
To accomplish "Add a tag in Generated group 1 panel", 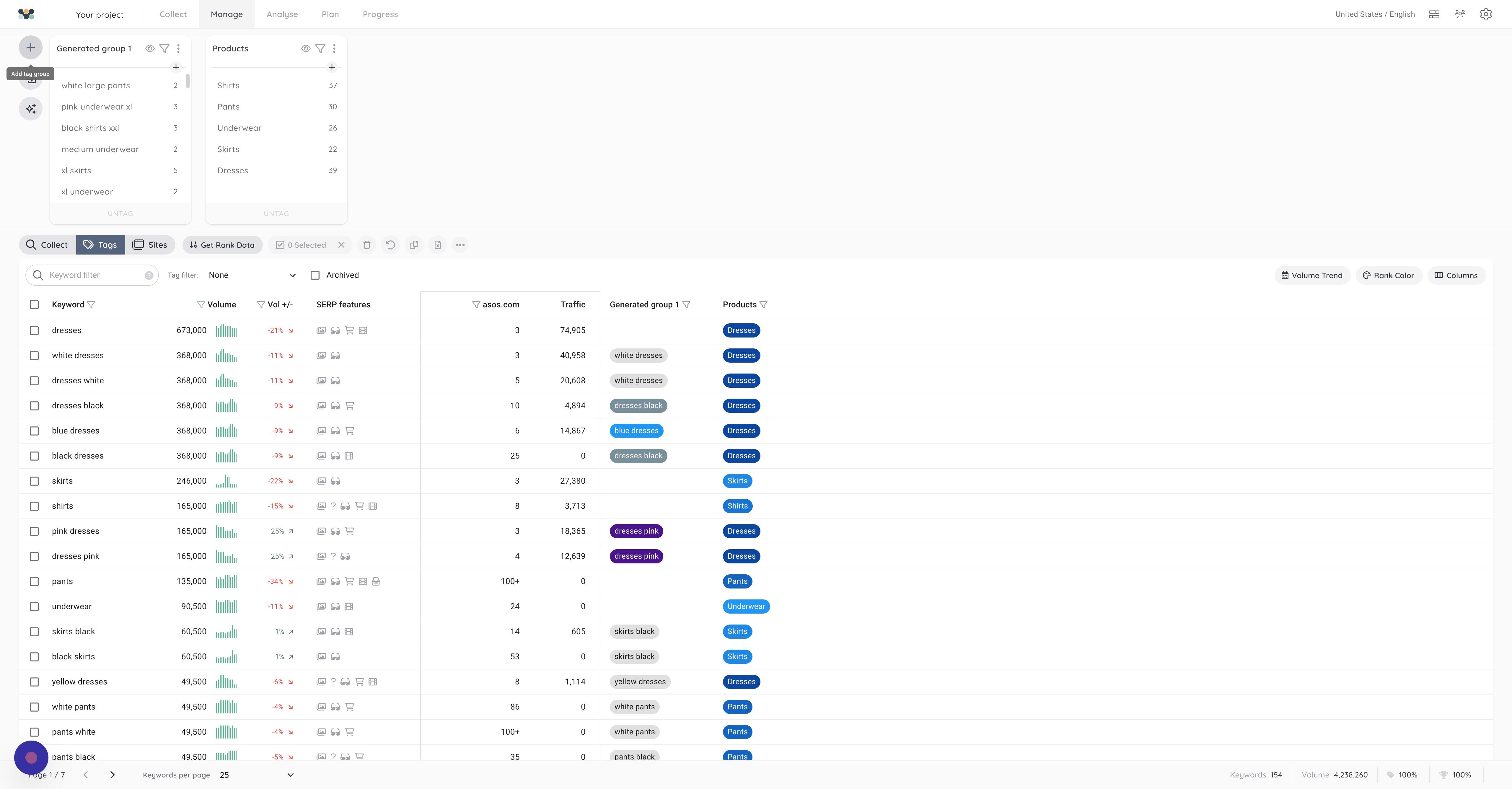I will point(175,68).
